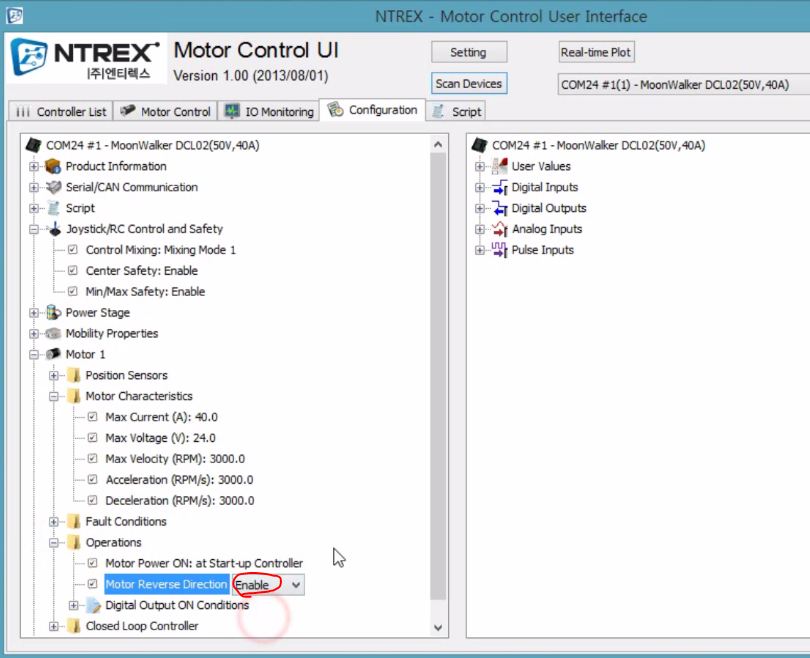The height and width of the screenshot is (658, 810).
Task: Select the Mobility Properties item
Action: point(112,334)
